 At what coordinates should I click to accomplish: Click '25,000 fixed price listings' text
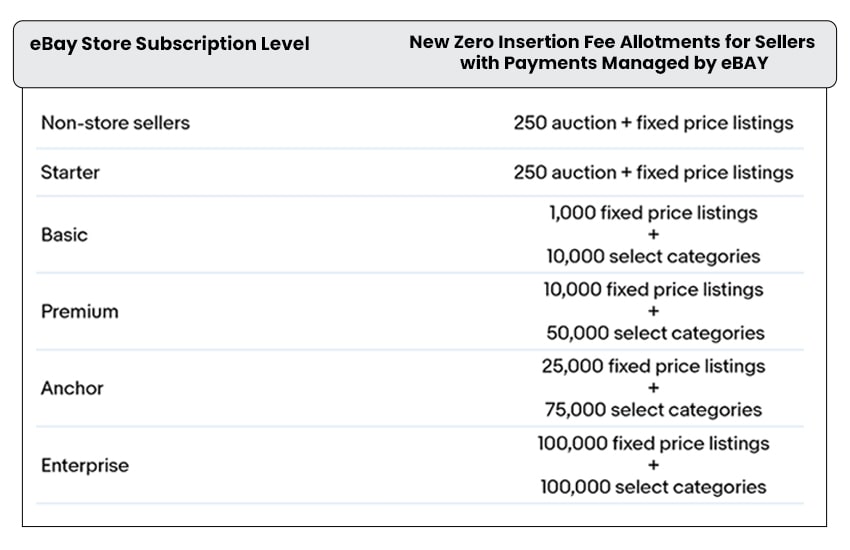653,366
